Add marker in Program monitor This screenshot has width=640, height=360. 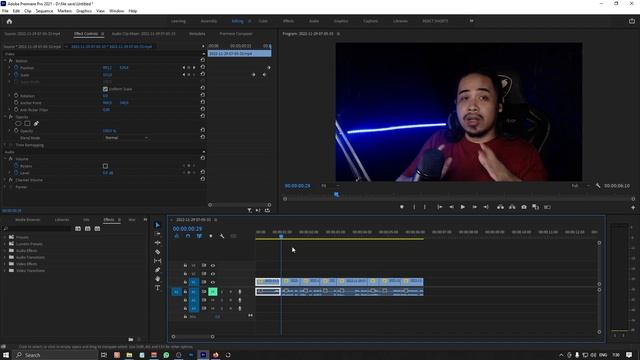(402, 207)
